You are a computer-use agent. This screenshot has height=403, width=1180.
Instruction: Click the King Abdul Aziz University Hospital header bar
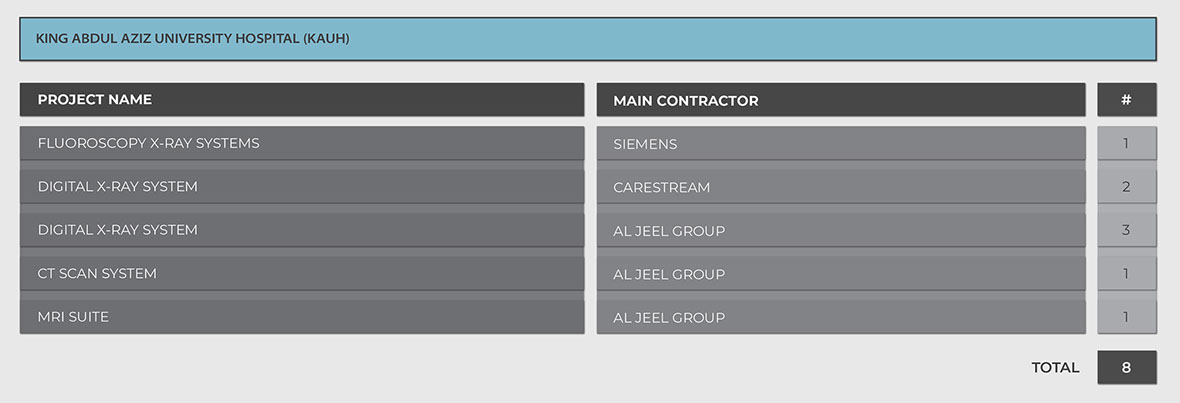point(587,39)
